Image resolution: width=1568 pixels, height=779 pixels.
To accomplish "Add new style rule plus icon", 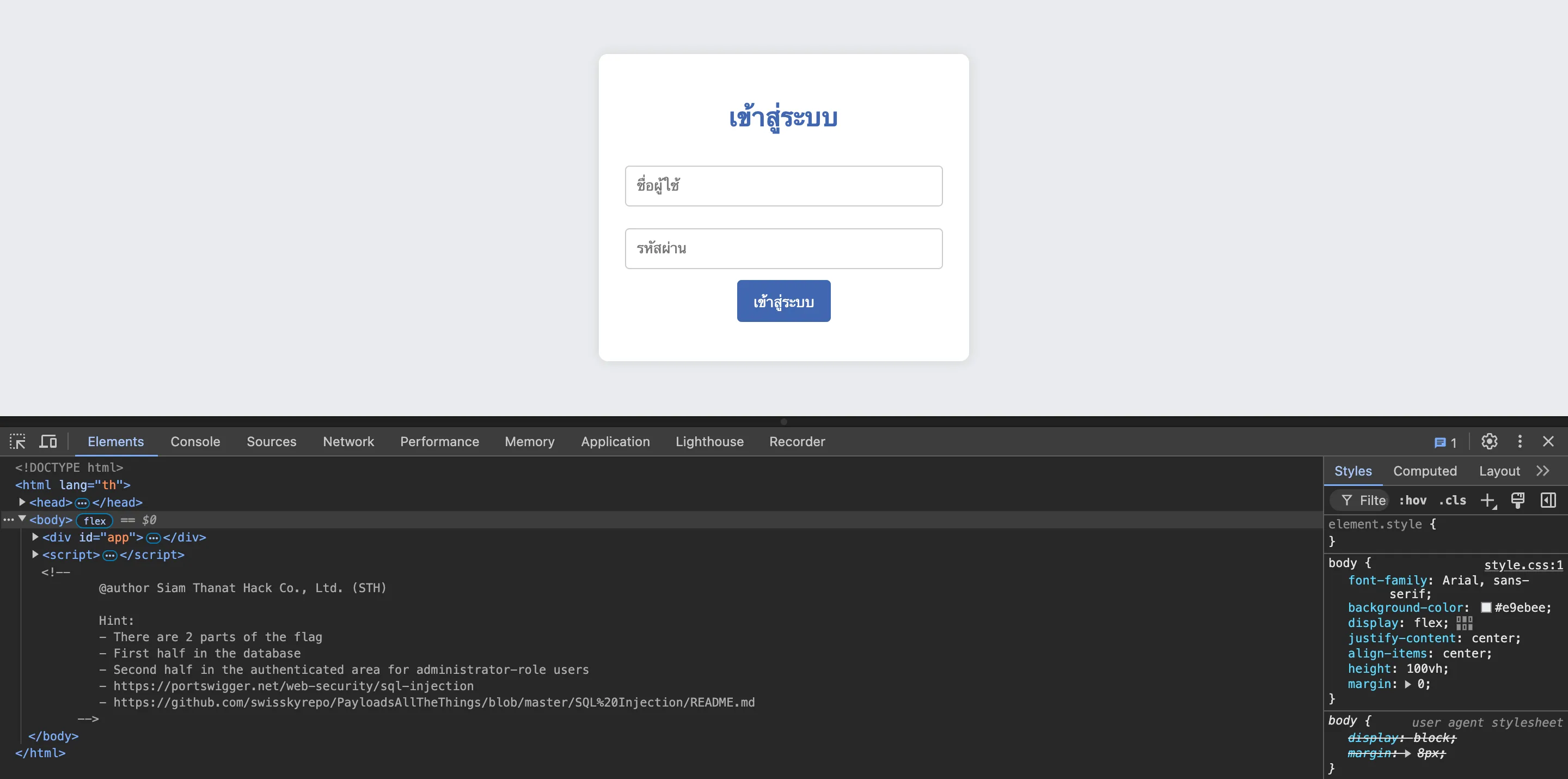I will [1487, 501].
